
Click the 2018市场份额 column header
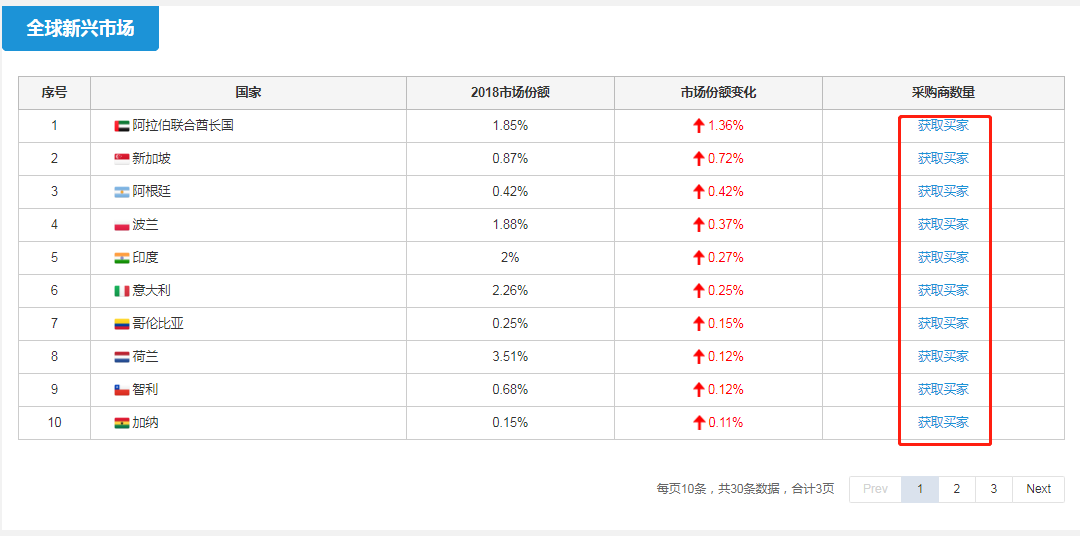[x=510, y=93]
